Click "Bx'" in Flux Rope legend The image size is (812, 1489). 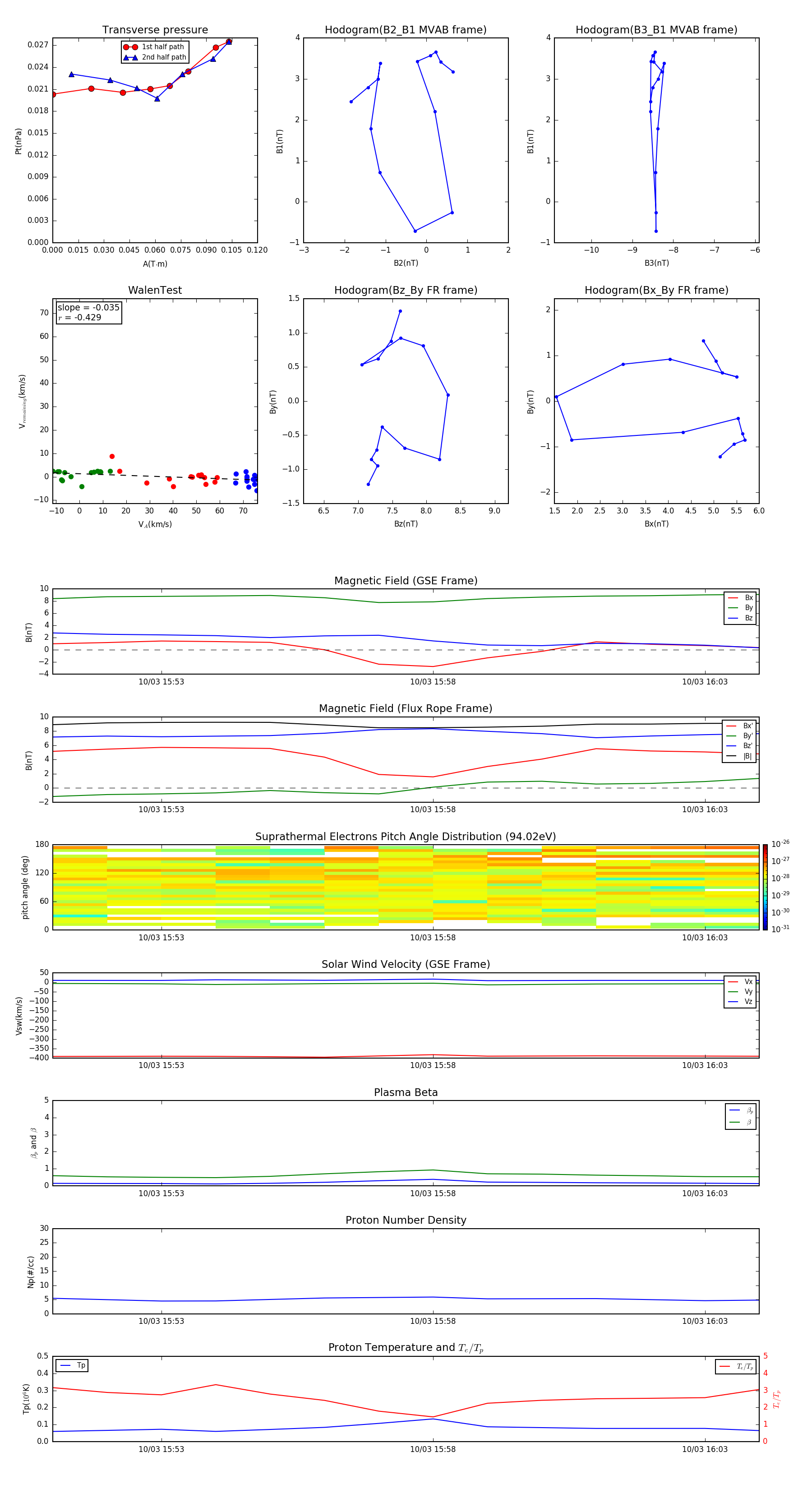pyautogui.click(x=748, y=726)
